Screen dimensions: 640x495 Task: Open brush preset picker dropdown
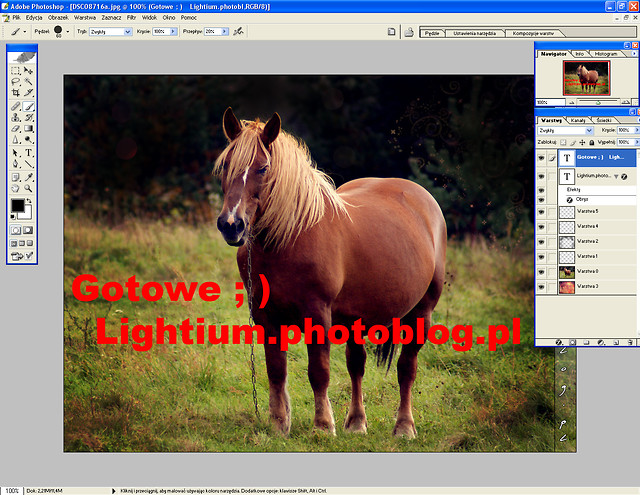coord(68,31)
